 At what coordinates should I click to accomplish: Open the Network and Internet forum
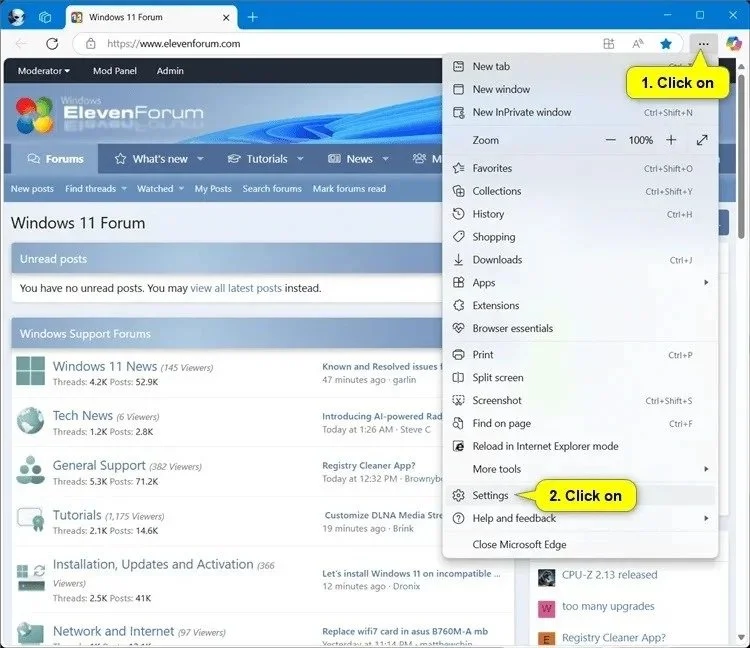click(x=113, y=631)
